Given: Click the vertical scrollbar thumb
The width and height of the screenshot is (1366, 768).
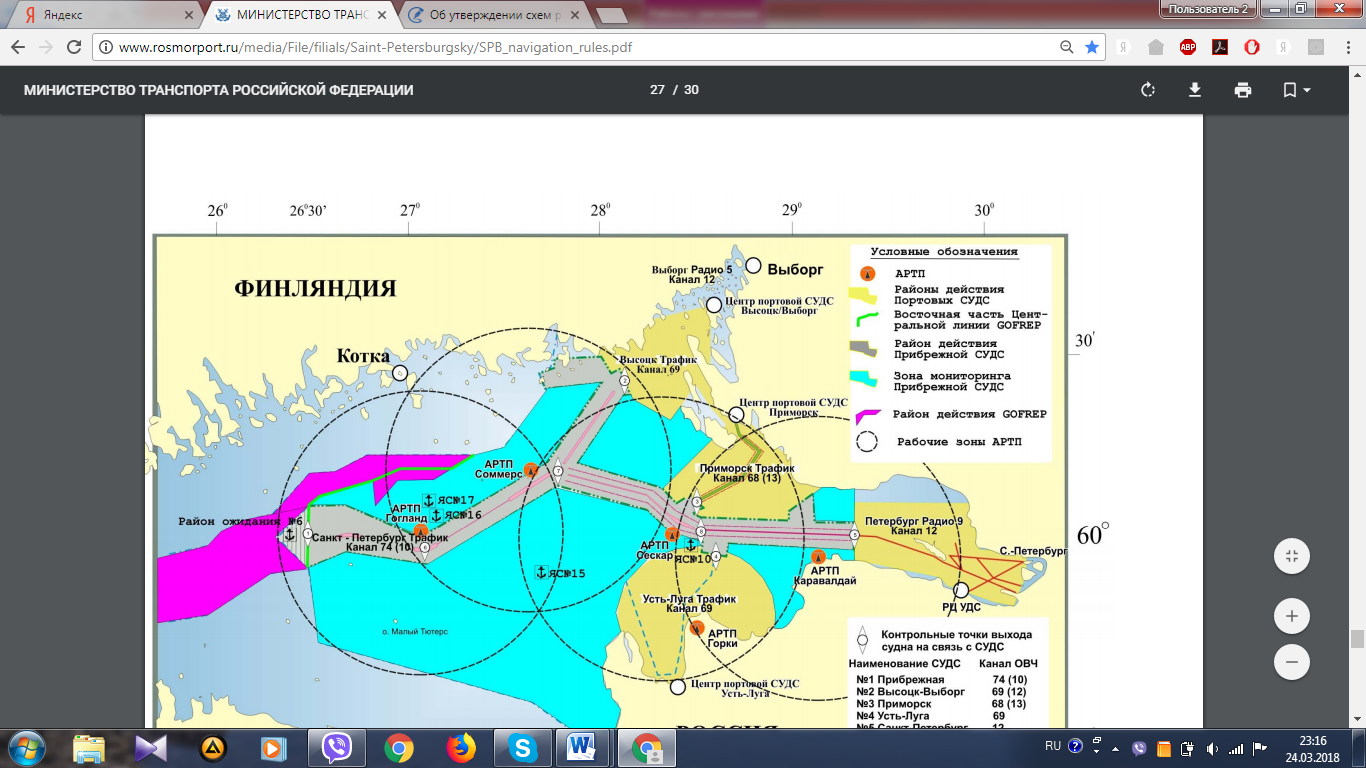Looking at the screenshot, I should click(1357, 640).
